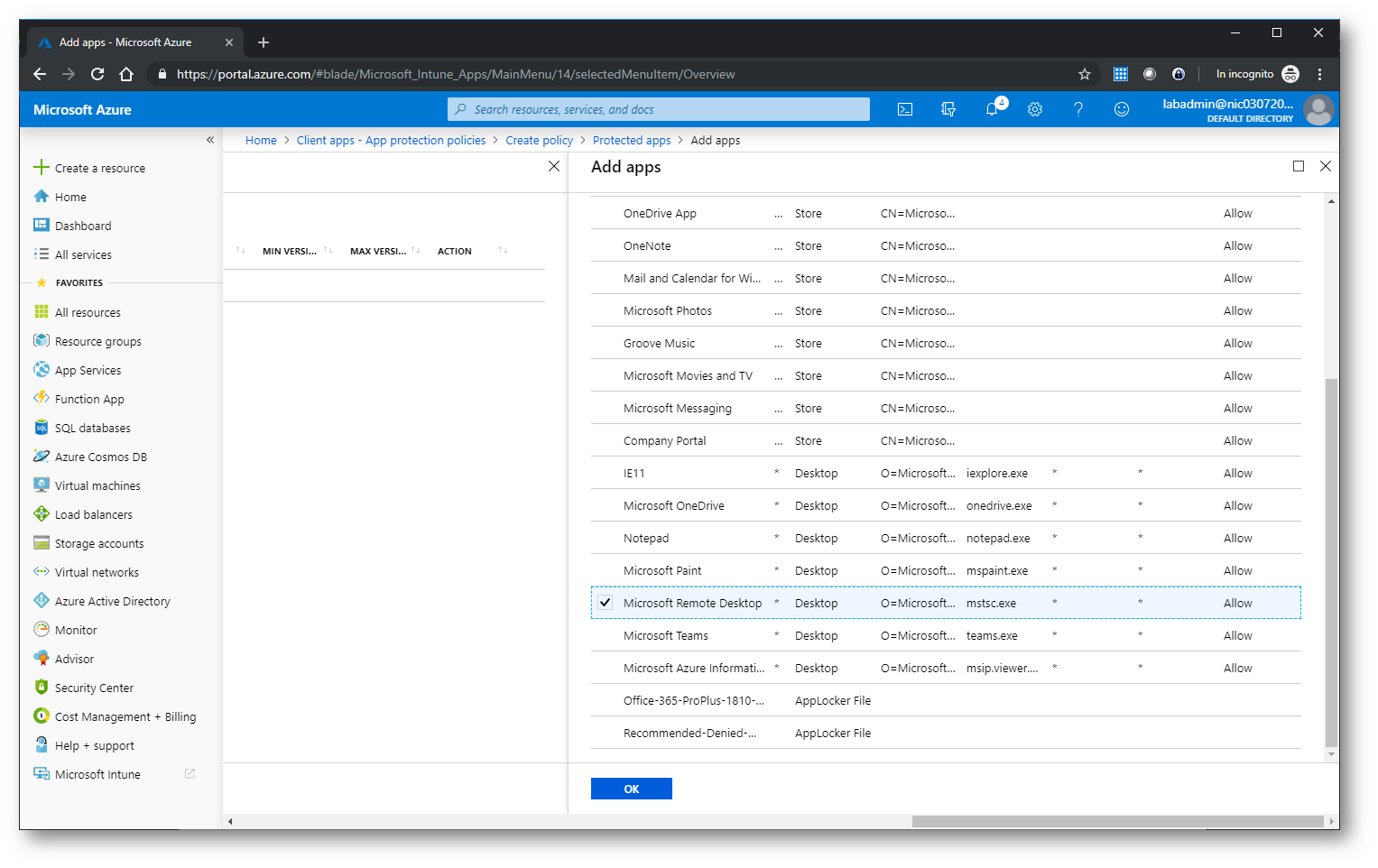1378x868 pixels.
Task: Close the Protected apps blade
Action: click(x=554, y=166)
